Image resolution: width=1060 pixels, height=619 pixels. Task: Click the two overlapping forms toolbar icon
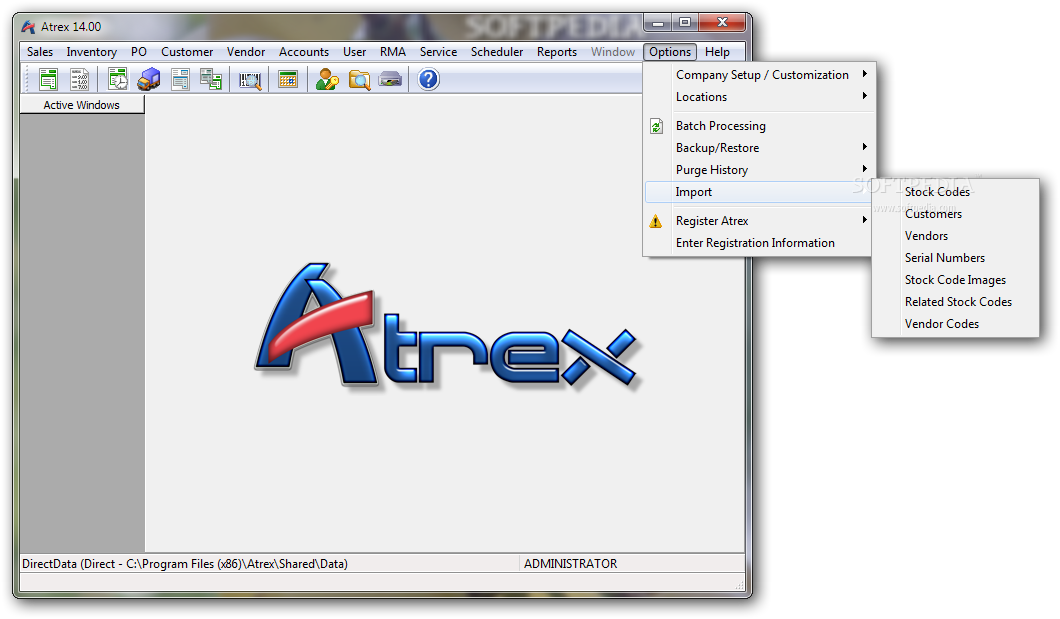(211, 80)
